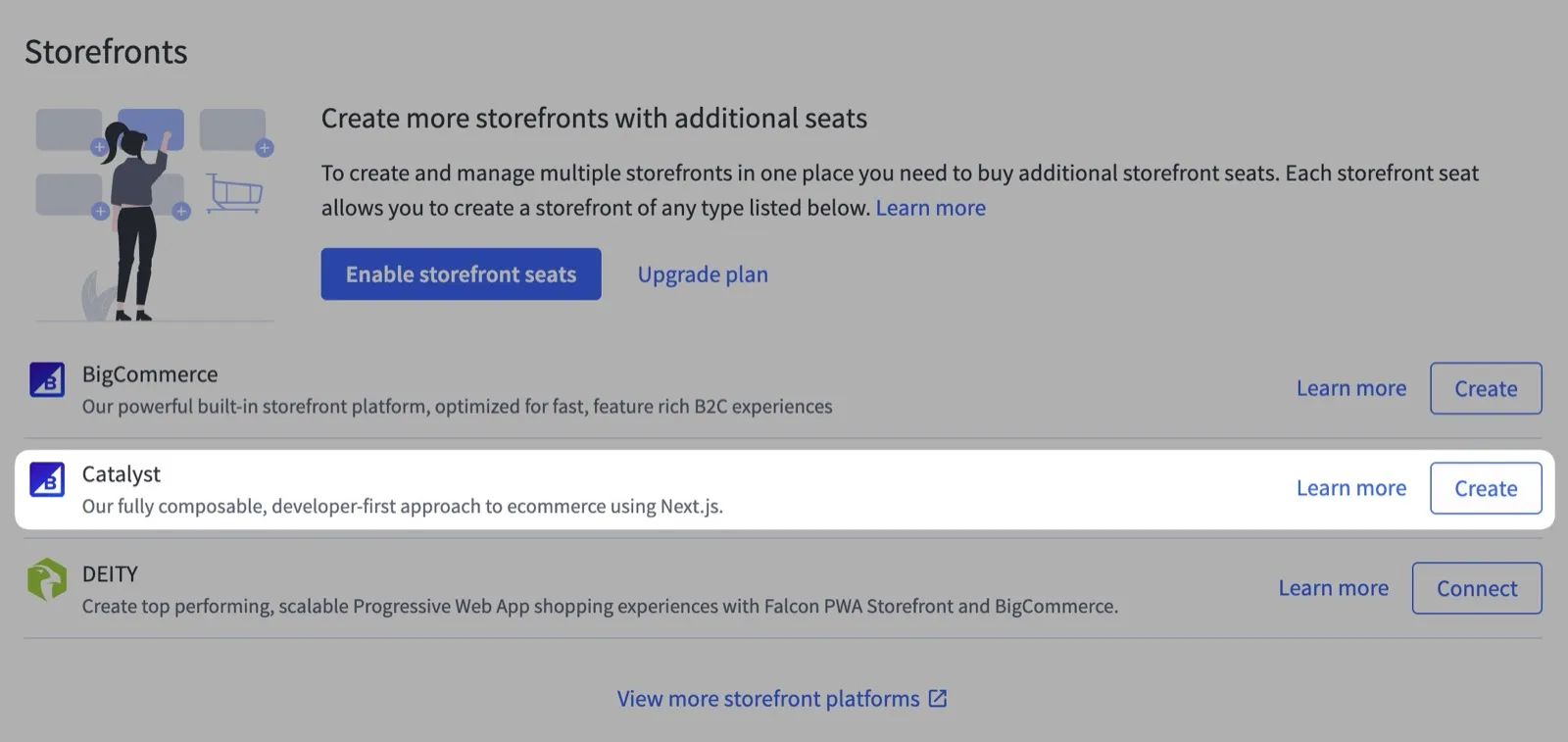Select the Storefronts page heading

(106, 52)
